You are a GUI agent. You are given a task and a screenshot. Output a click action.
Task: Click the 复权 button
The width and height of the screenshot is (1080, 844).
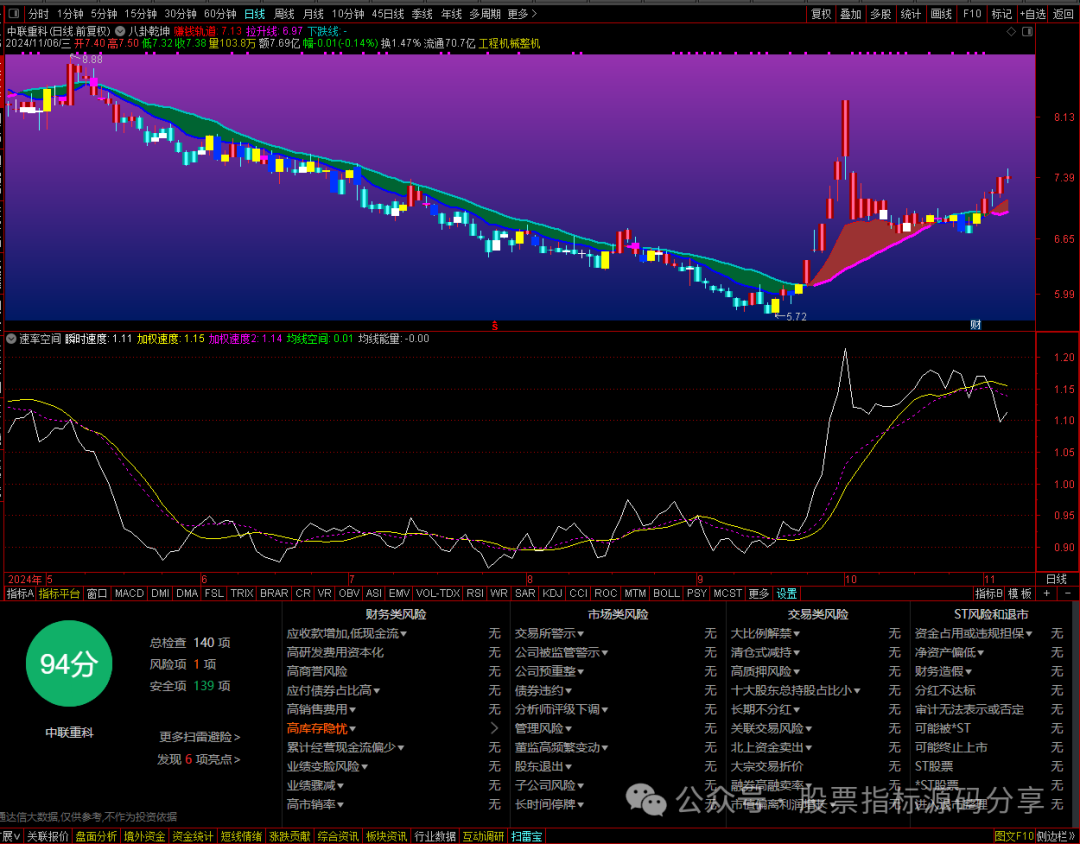point(821,14)
